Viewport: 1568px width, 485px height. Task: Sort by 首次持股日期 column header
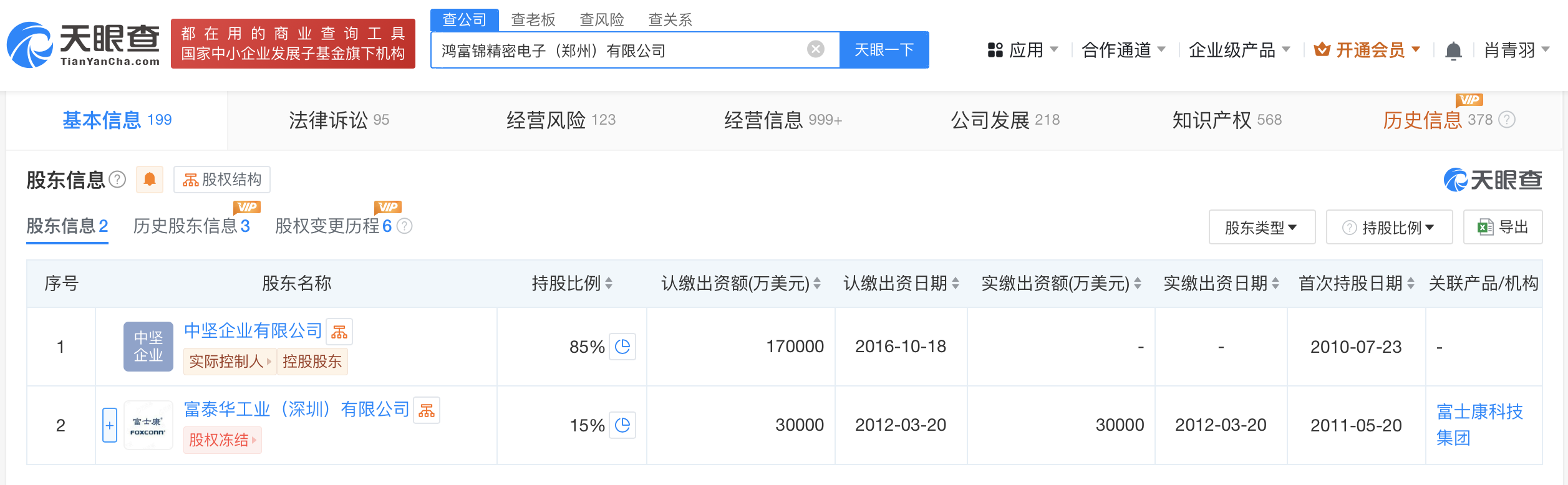pos(1410,284)
